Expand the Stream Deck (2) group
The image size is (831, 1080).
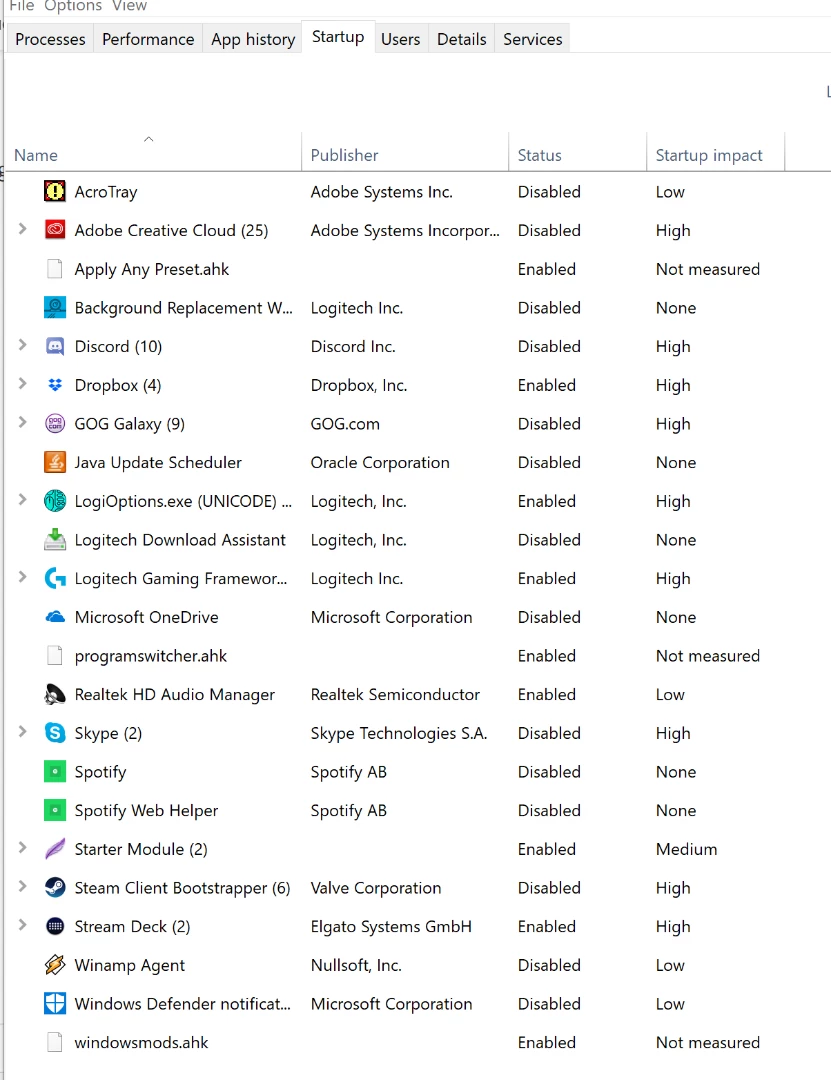22,925
